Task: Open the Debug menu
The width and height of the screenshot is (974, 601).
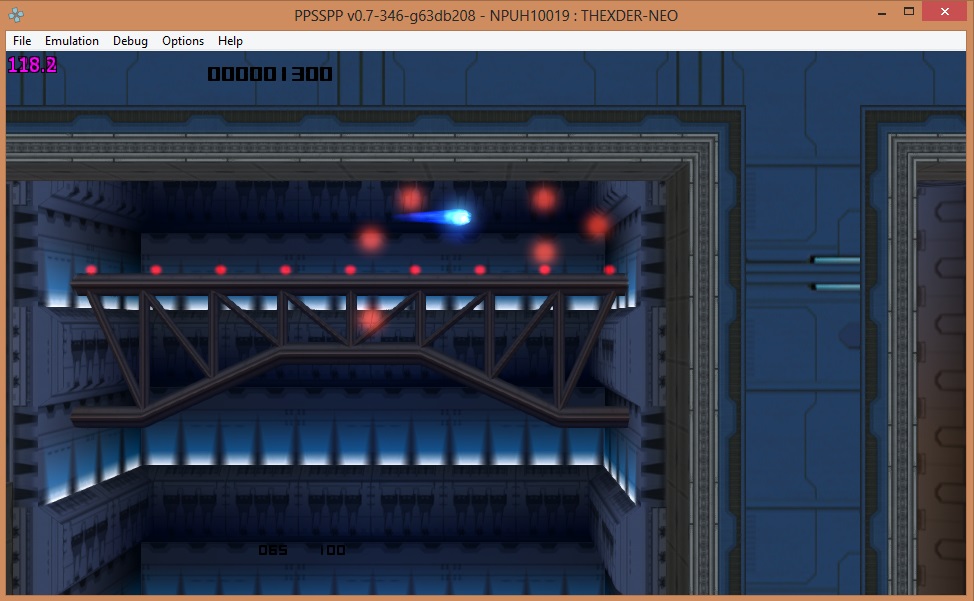Action: click(x=130, y=41)
